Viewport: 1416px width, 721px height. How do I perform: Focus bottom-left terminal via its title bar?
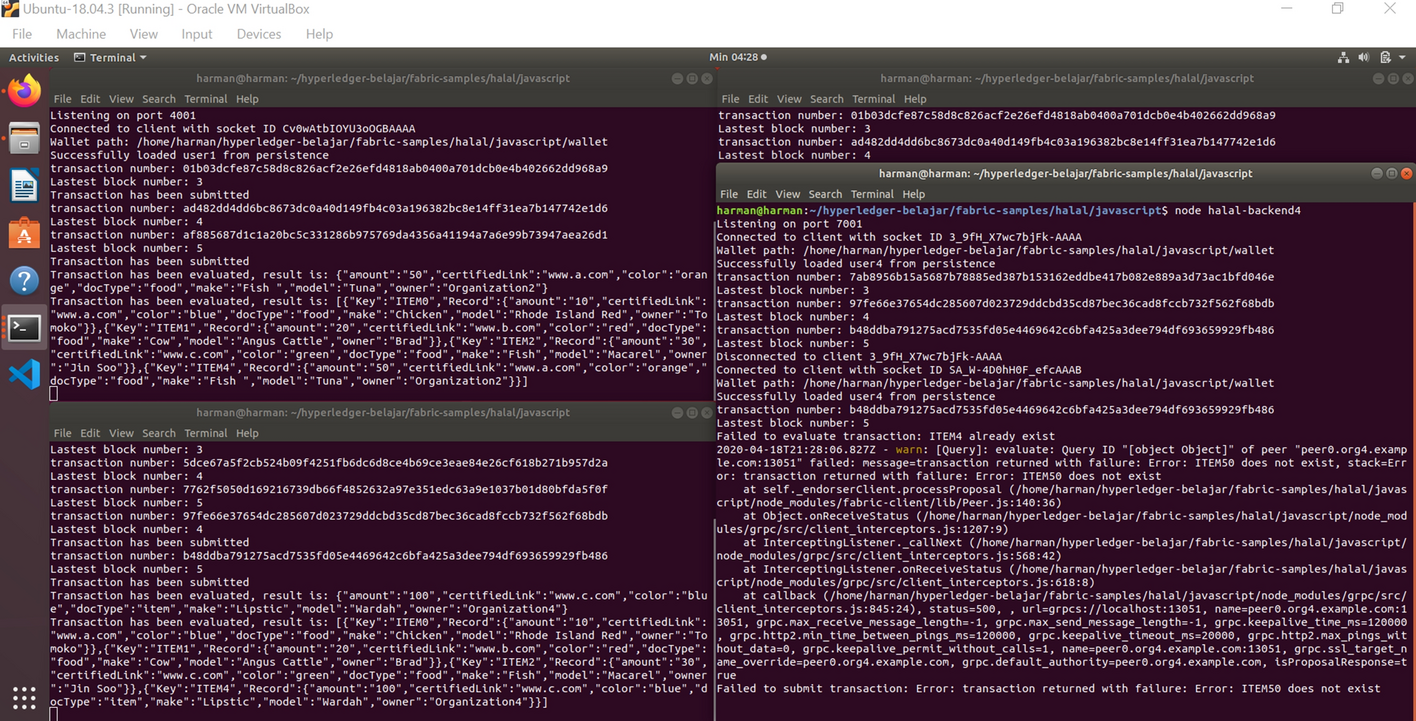pos(382,412)
